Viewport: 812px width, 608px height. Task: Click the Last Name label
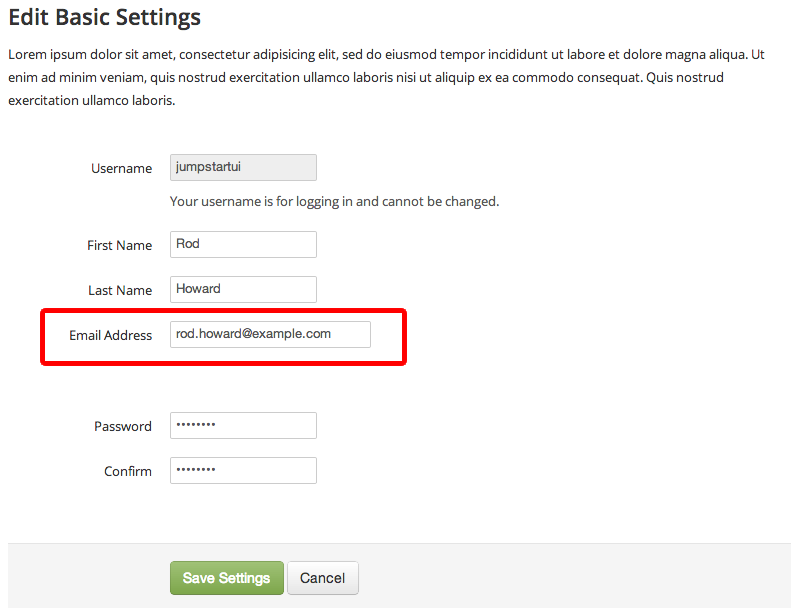pos(120,291)
